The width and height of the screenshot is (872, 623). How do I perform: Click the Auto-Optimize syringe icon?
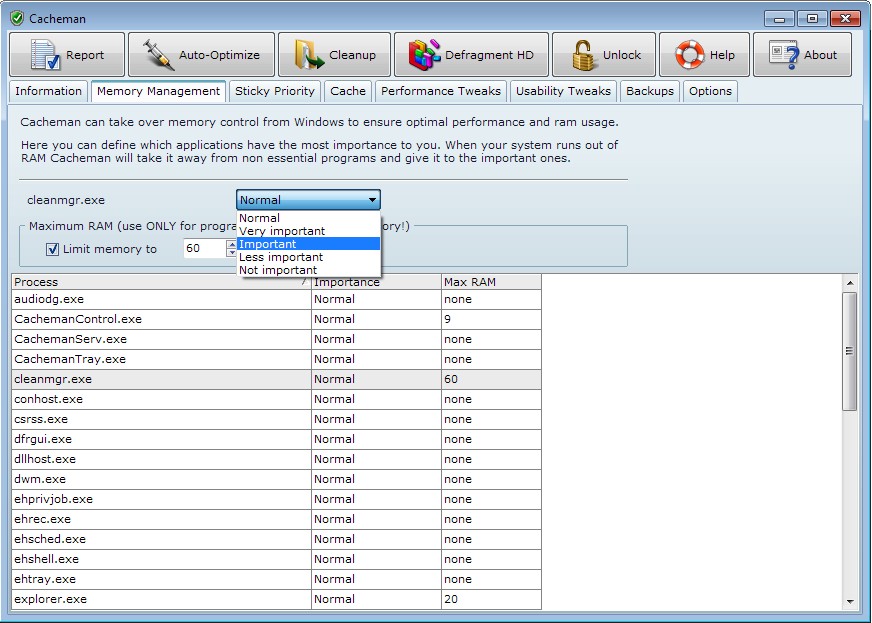tap(159, 55)
